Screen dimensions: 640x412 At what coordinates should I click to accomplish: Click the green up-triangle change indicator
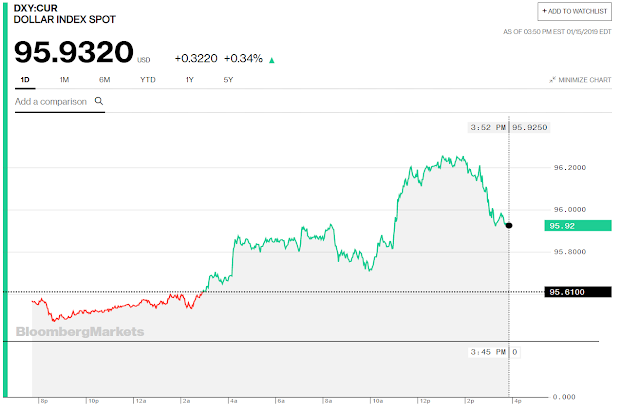coord(272,59)
